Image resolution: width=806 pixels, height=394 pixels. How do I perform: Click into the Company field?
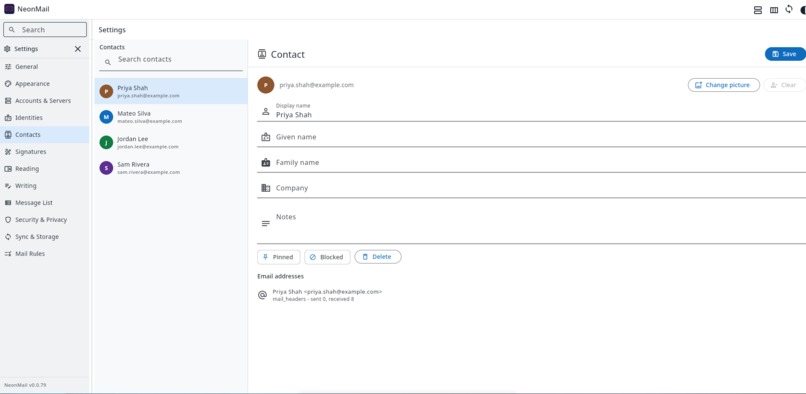click(x=532, y=188)
